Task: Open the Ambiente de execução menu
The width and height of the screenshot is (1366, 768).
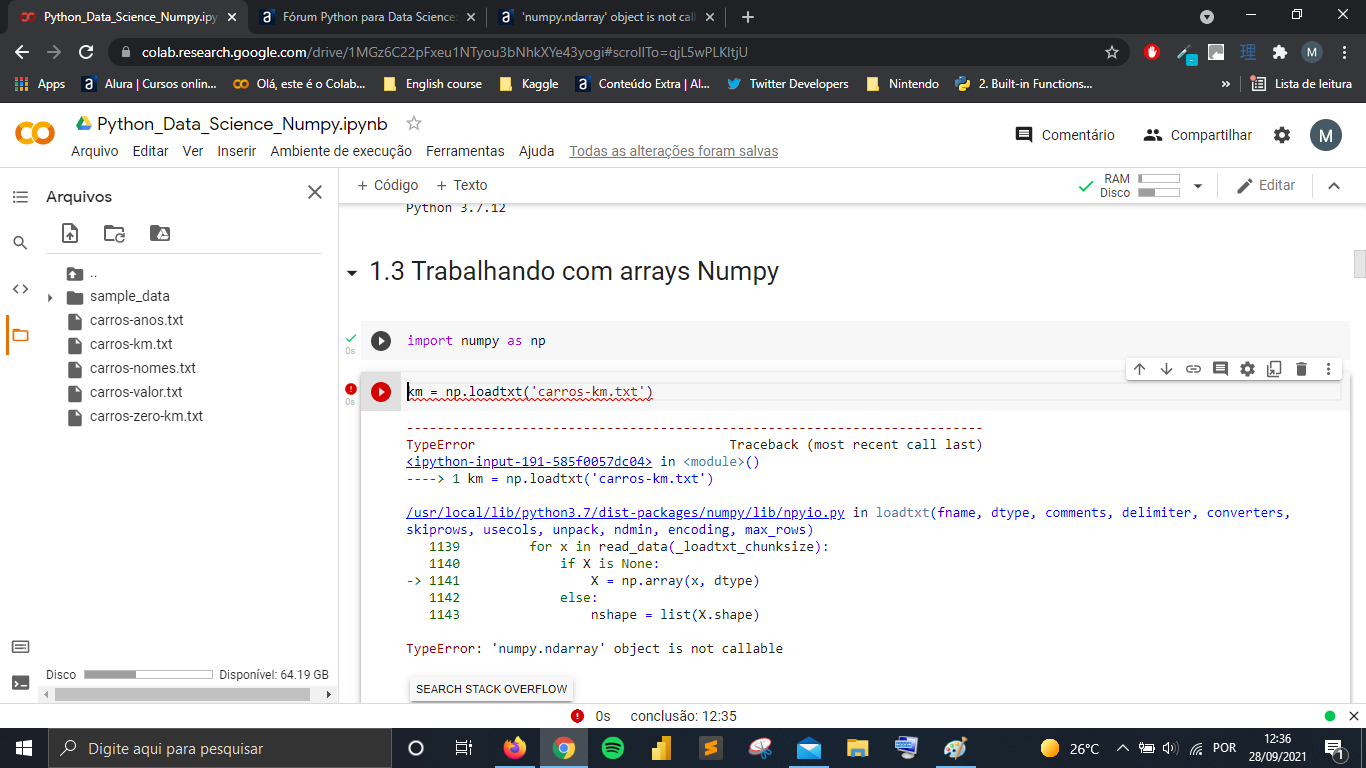Action: (341, 151)
